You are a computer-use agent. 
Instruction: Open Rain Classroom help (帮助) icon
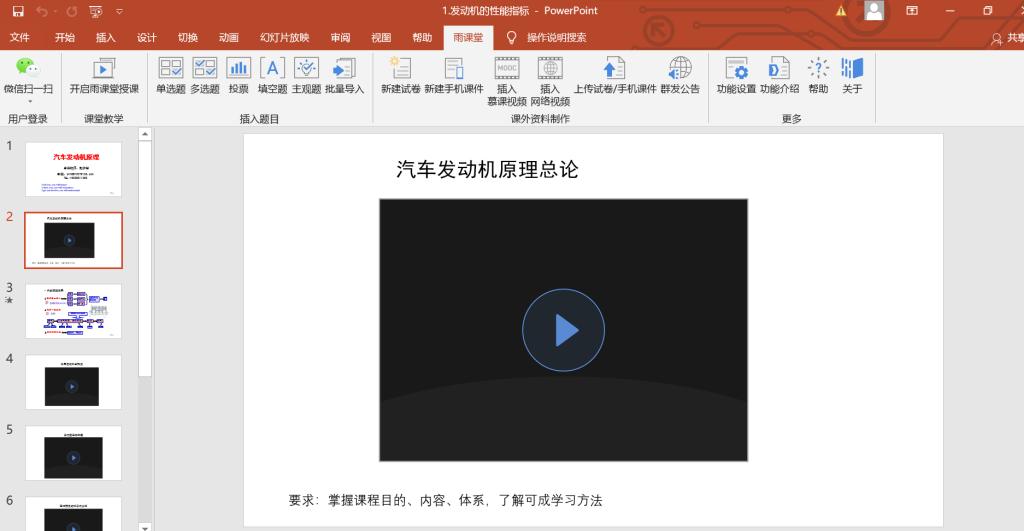pyautogui.click(x=818, y=76)
